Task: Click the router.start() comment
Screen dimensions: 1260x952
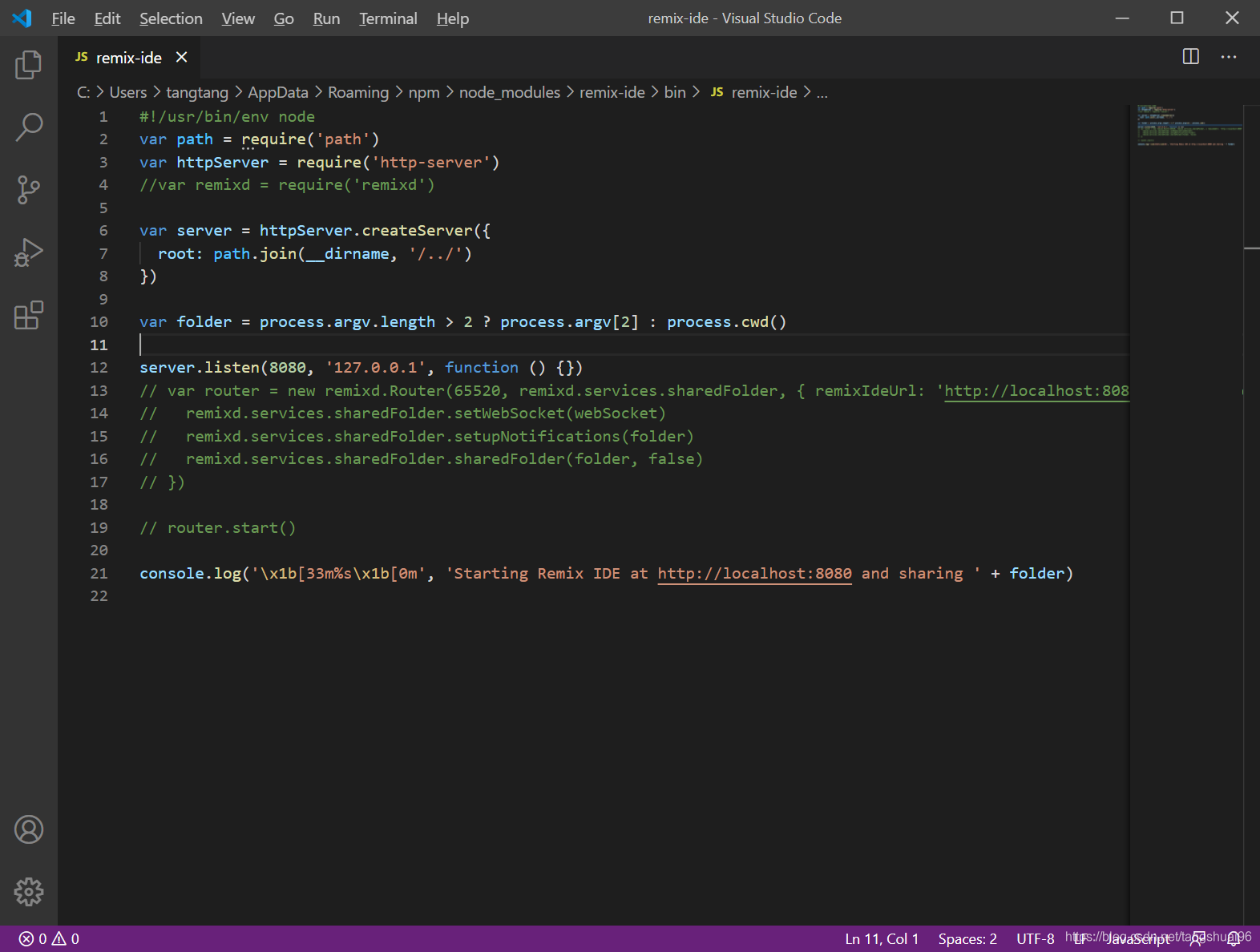Action: [x=218, y=527]
